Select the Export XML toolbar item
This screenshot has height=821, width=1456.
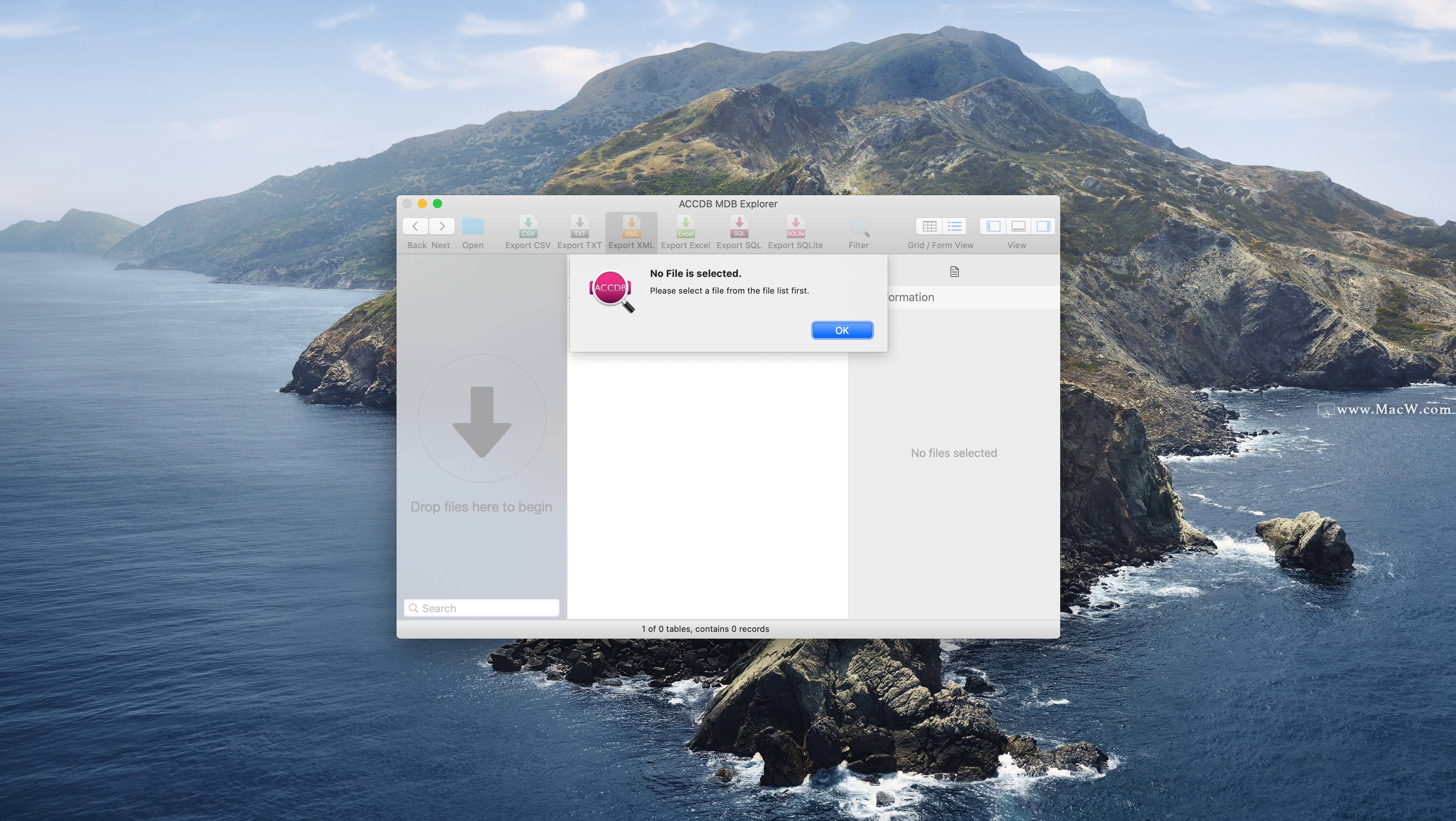point(632,232)
